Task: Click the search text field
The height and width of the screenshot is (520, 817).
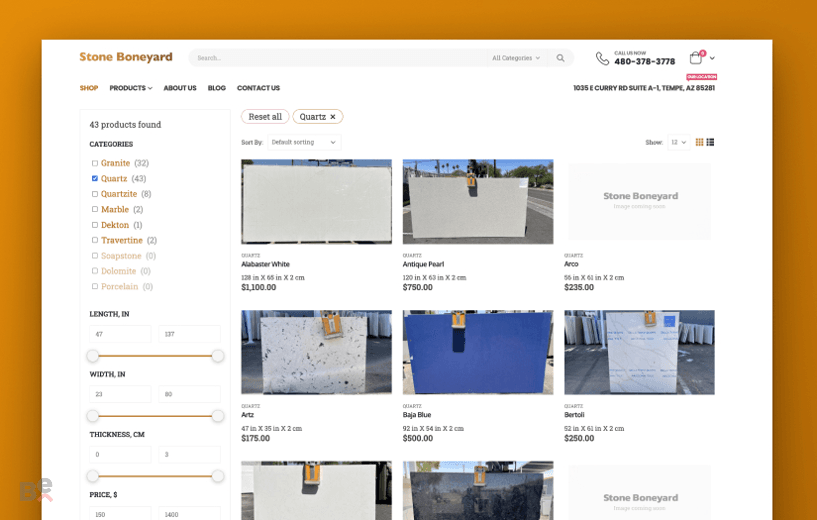Action: (339, 58)
